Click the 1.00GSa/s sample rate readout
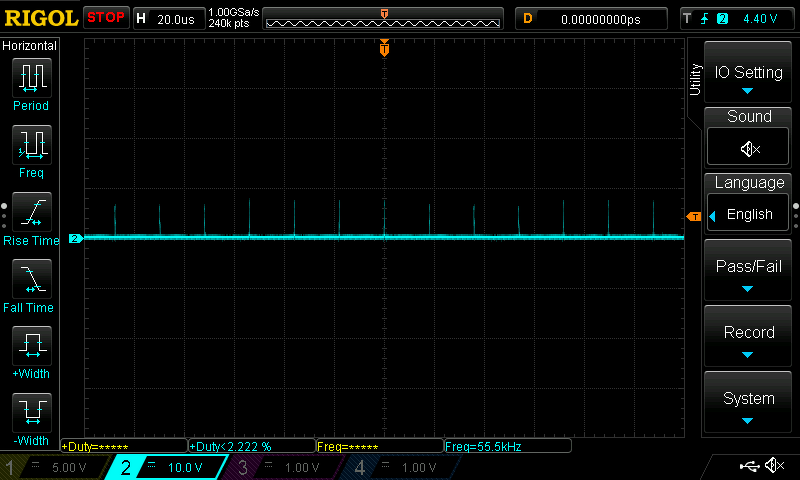Image resolution: width=800 pixels, height=480 pixels. [233, 12]
